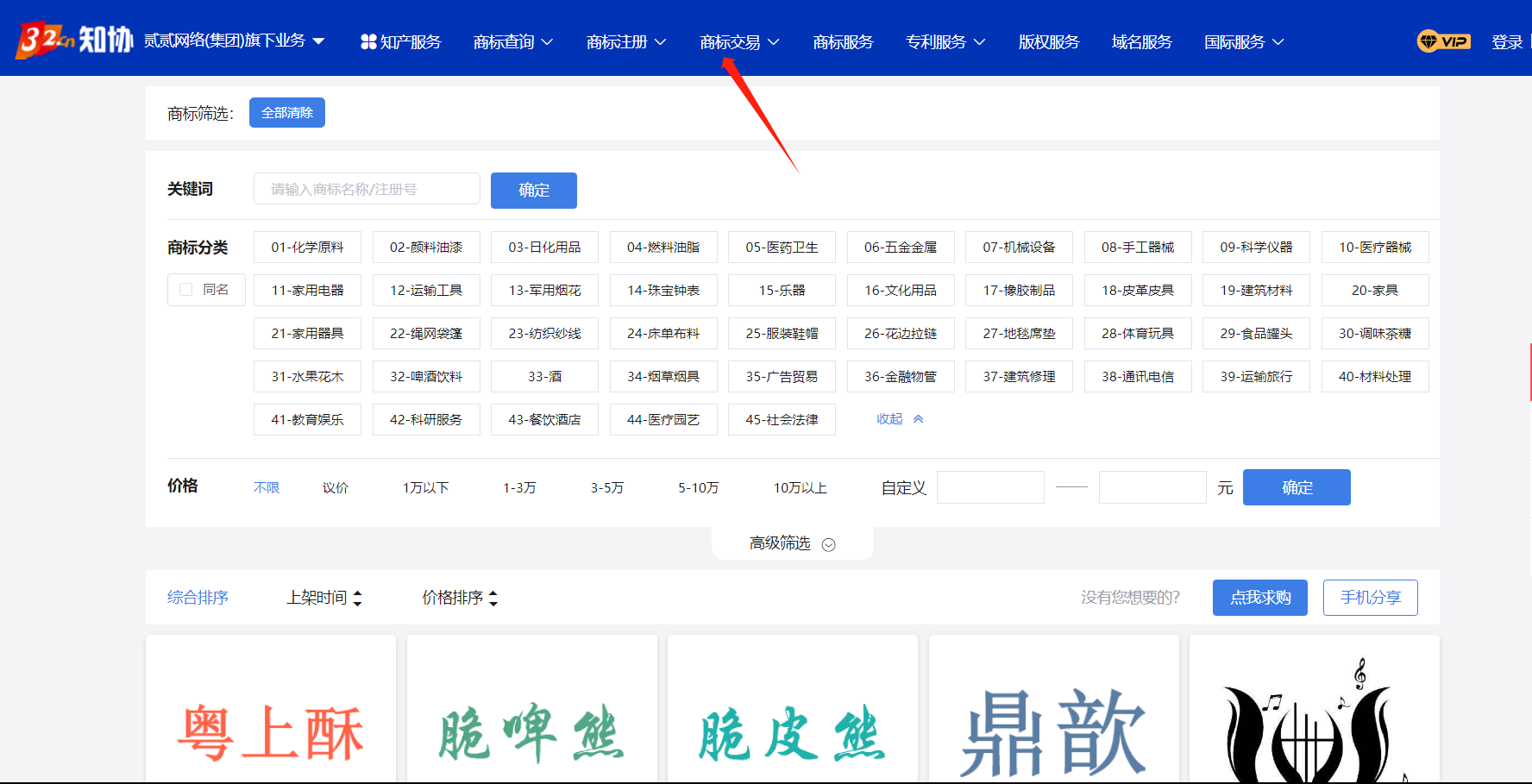Click the 32.cn 知协 logo

(x=74, y=40)
